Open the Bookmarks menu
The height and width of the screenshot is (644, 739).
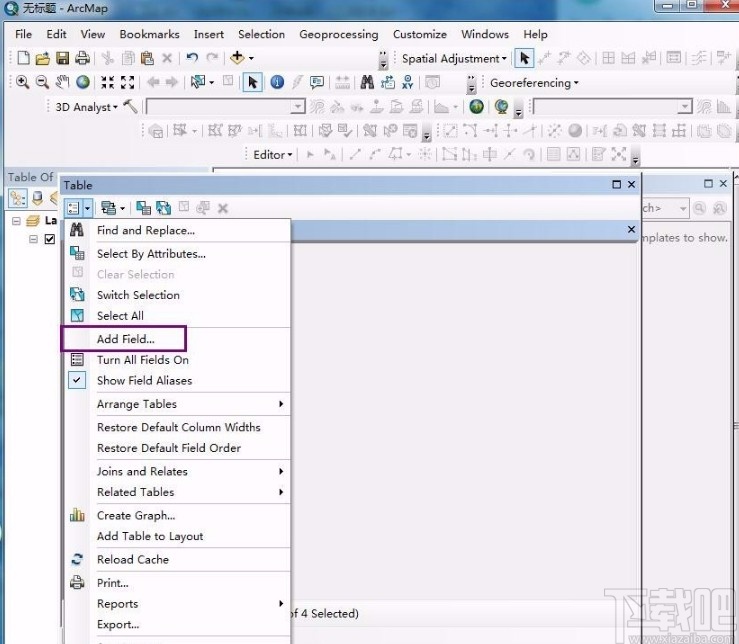click(x=149, y=34)
